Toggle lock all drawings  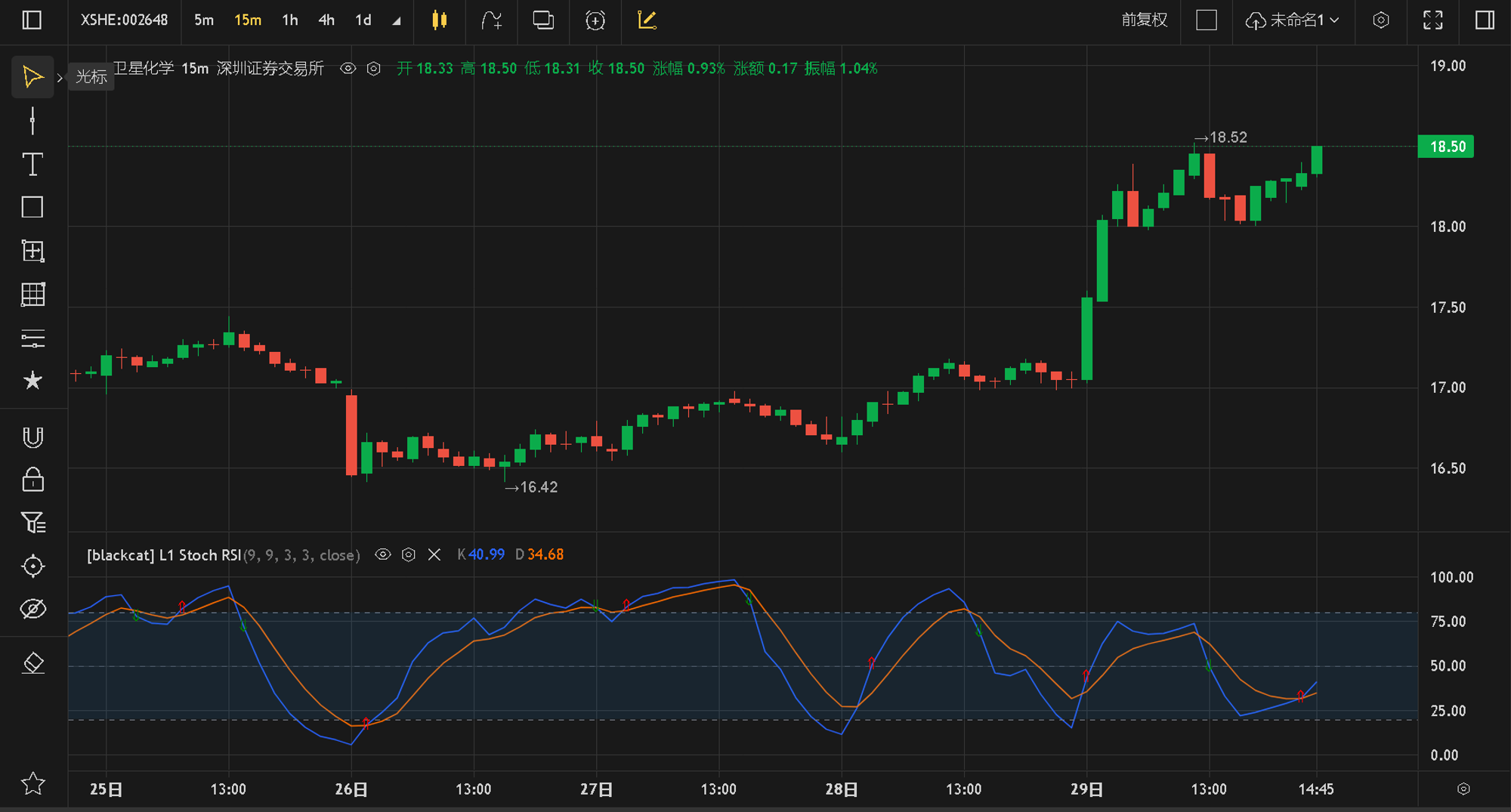[32, 480]
